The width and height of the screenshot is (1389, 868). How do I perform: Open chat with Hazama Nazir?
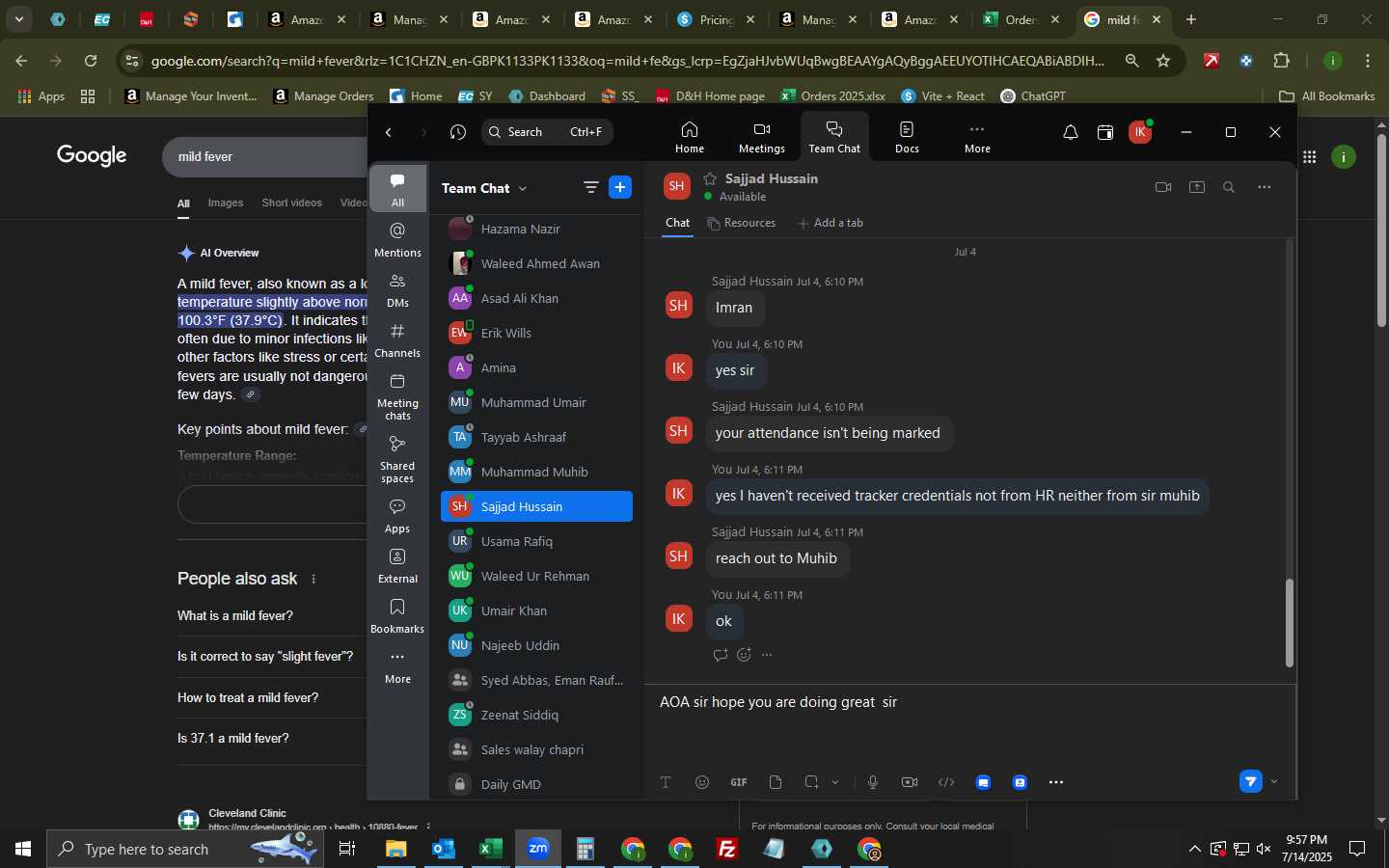coord(536,230)
